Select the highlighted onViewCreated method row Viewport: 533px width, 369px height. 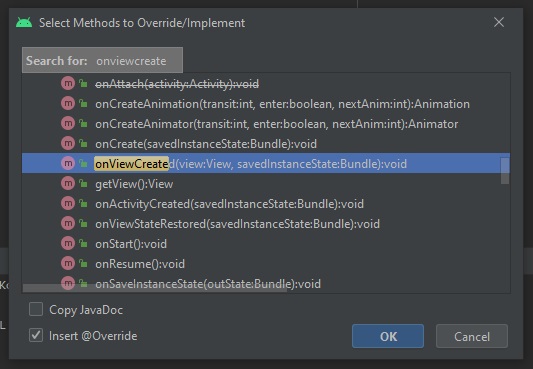[x=266, y=163]
